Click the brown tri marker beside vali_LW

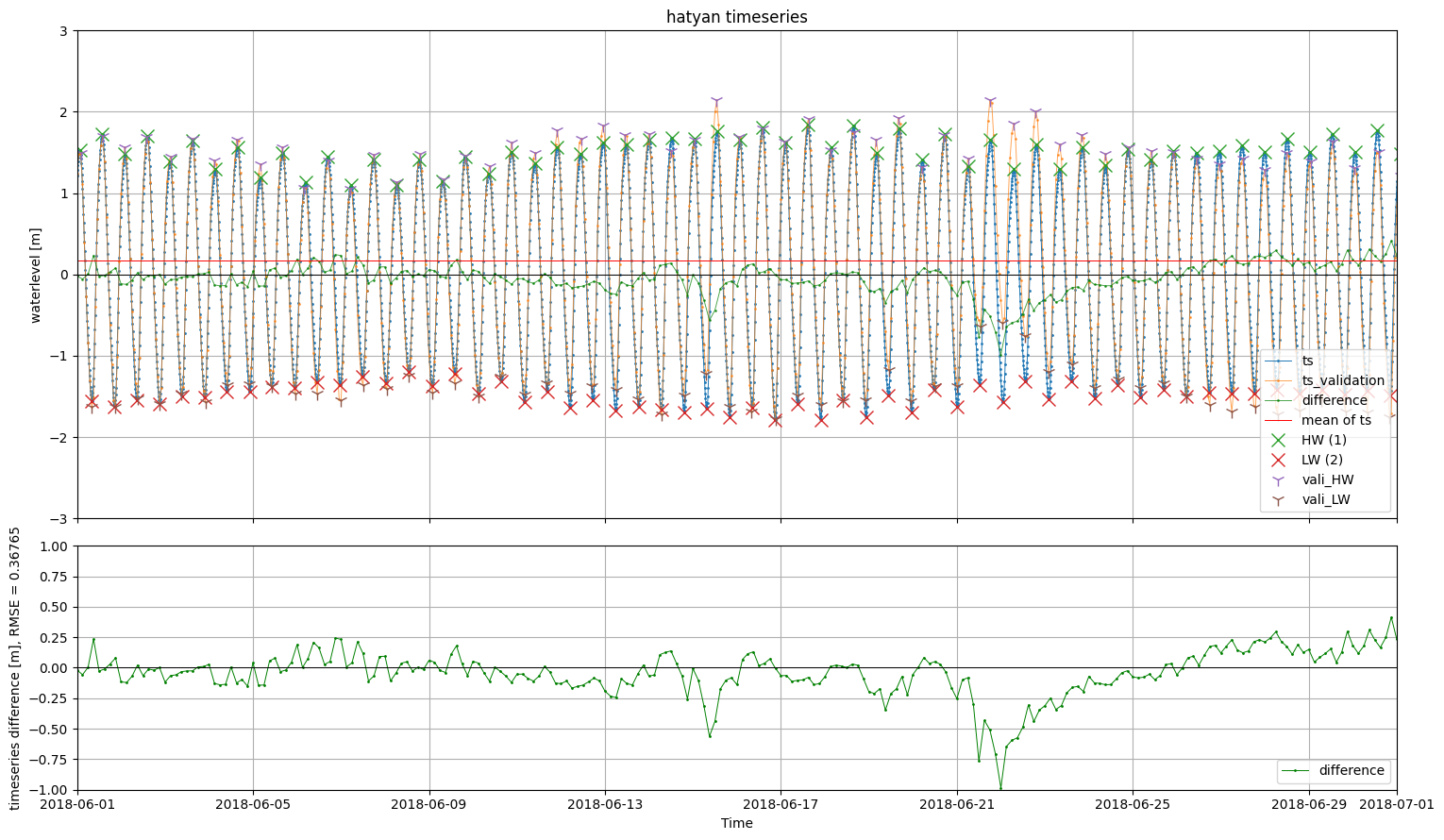tap(1279, 499)
